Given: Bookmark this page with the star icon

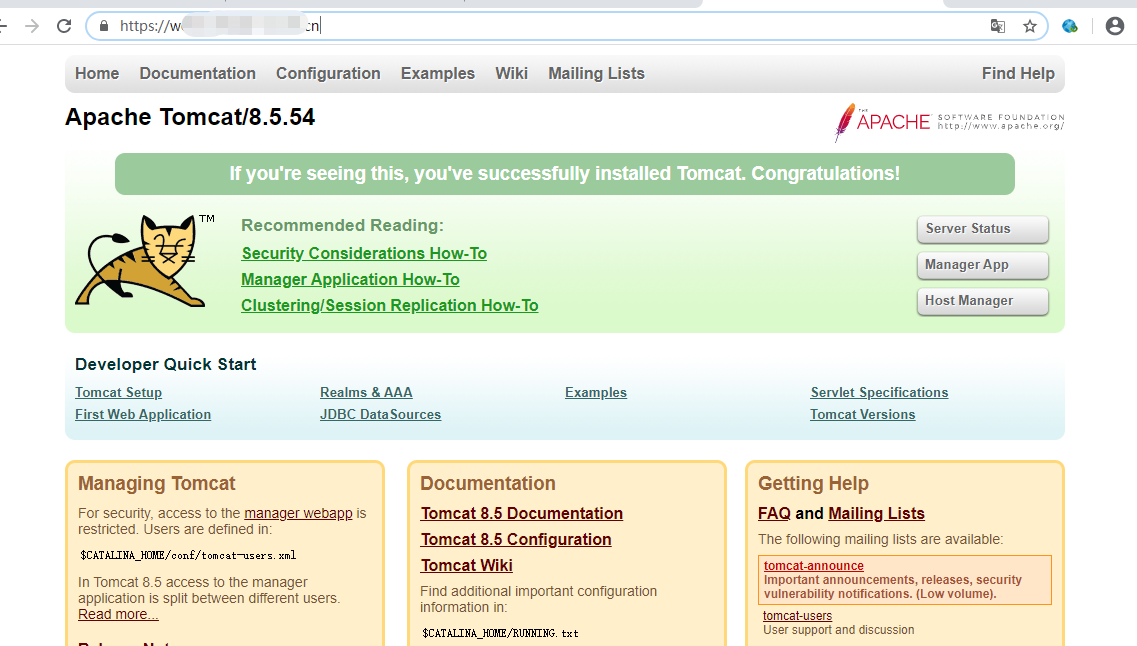Looking at the screenshot, I should [x=1030, y=26].
